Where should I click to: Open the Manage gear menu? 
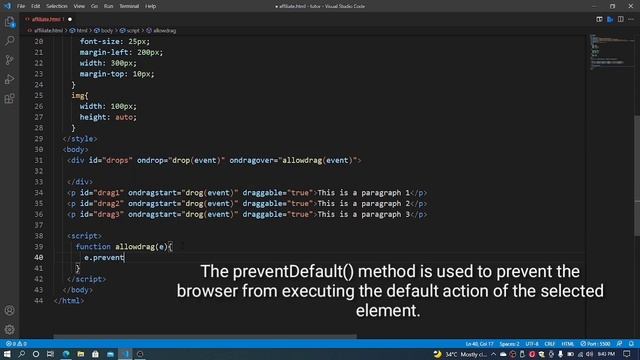[x=9, y=329]
